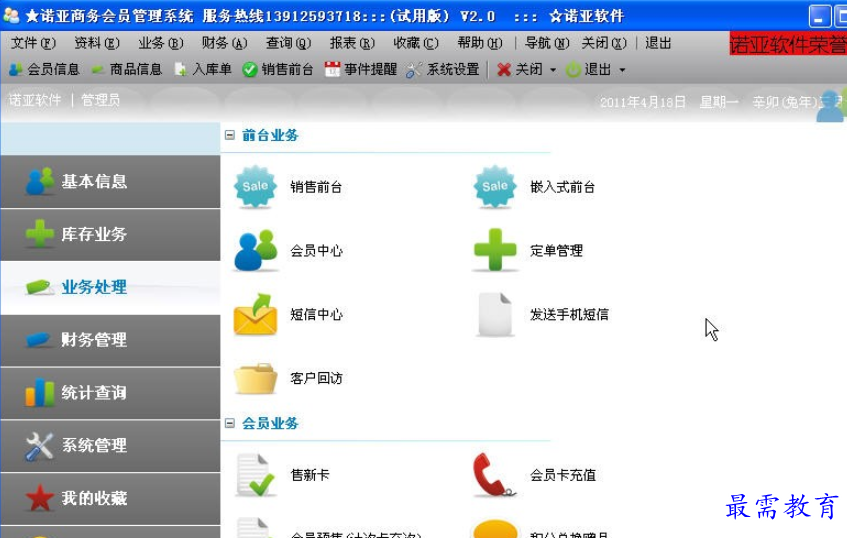This screenshot has width=847, height=538.
Task: Click the red X 关闭 toolbar icon
Action: tap(503, 69)
